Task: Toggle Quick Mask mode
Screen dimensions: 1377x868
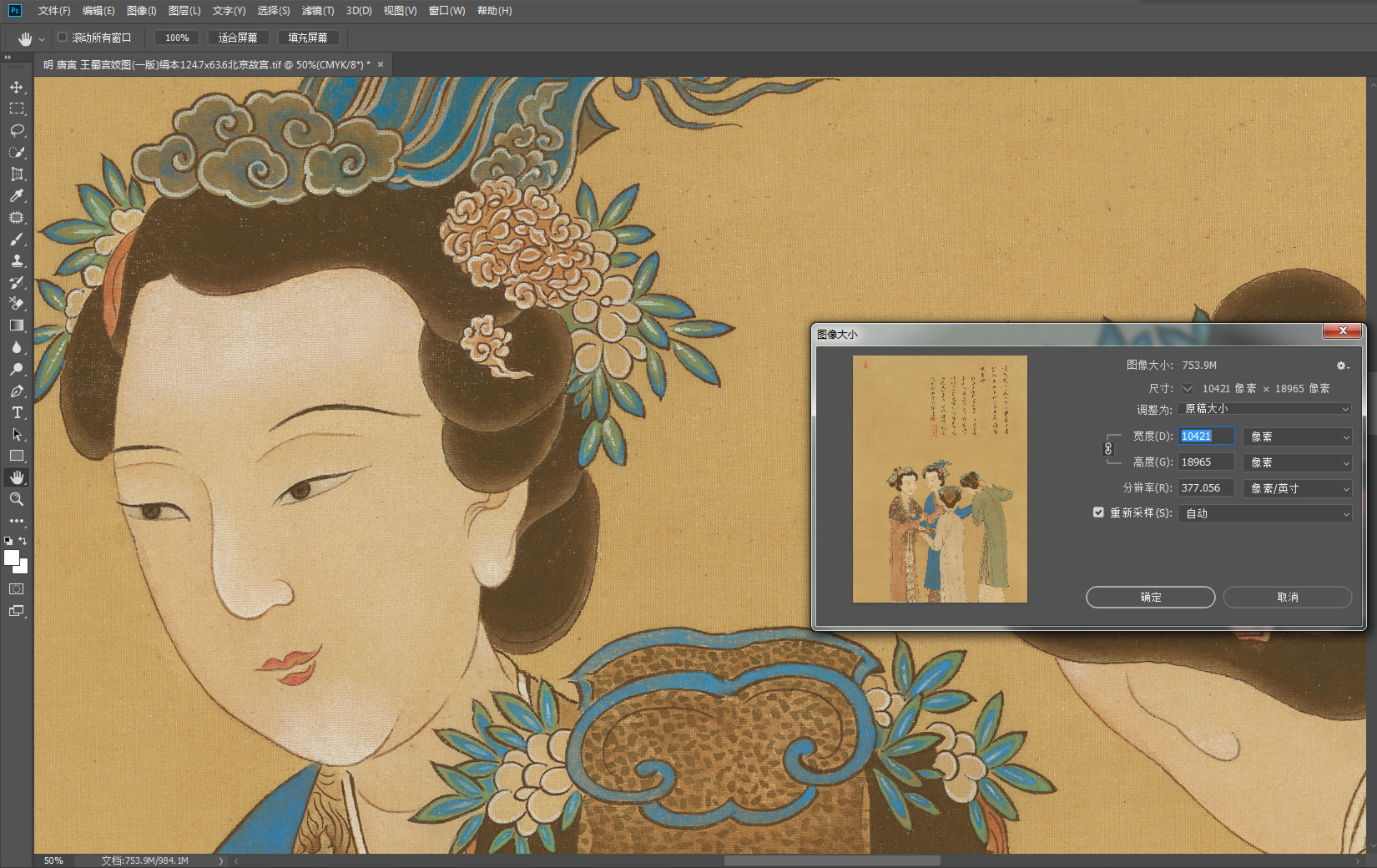Action: click(x=17, y=588)
